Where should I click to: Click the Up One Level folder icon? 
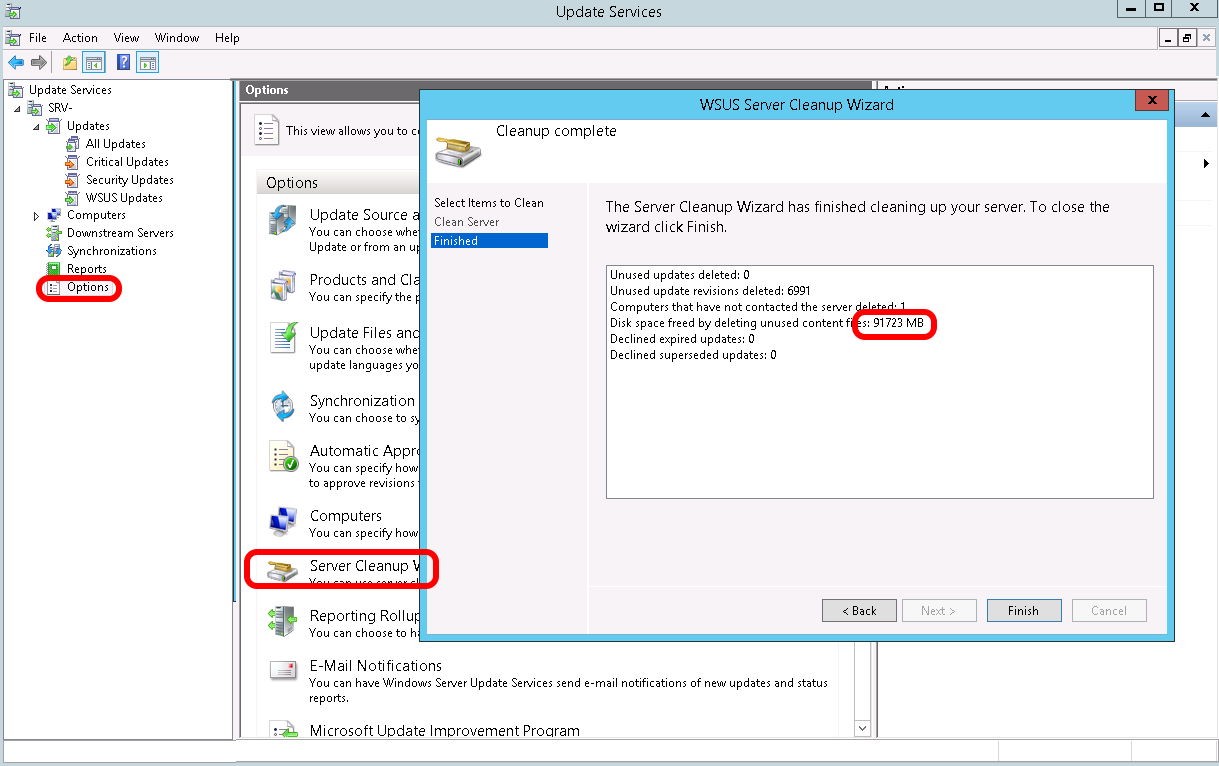(x=70, y=63)
